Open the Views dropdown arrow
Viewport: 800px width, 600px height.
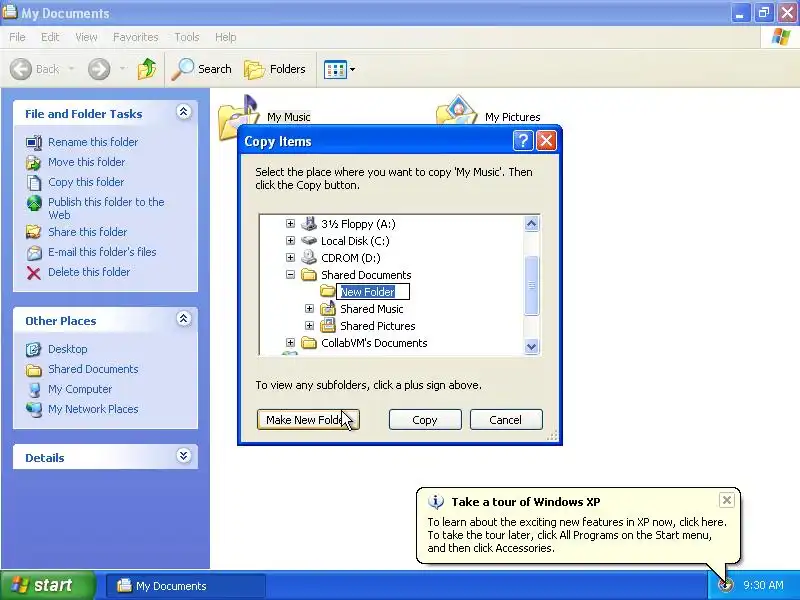(352, 69)
